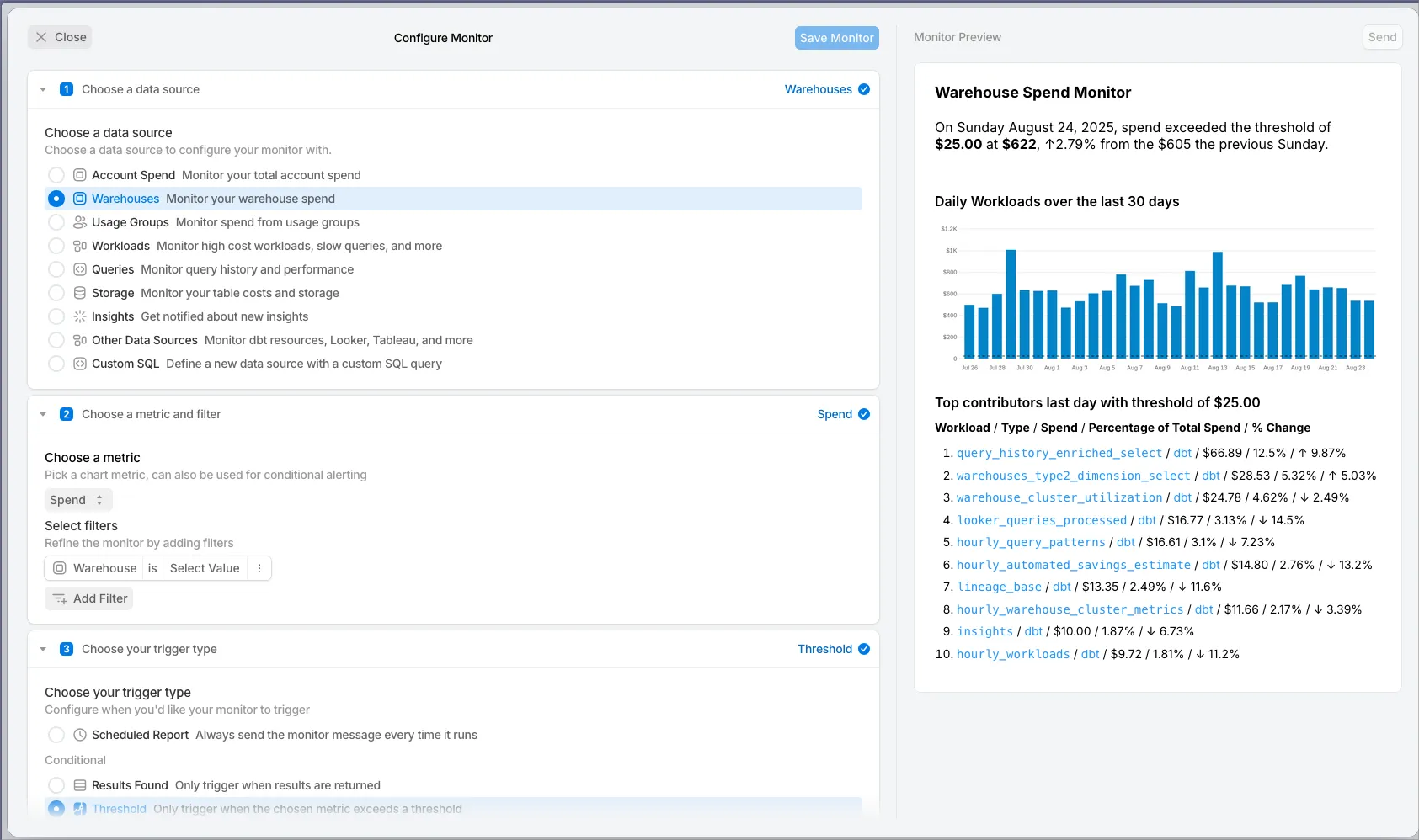Click the Account Spend source icon
Viewport: 1419px width, 840px height.
pyautogui.click(x=80, y=175)
